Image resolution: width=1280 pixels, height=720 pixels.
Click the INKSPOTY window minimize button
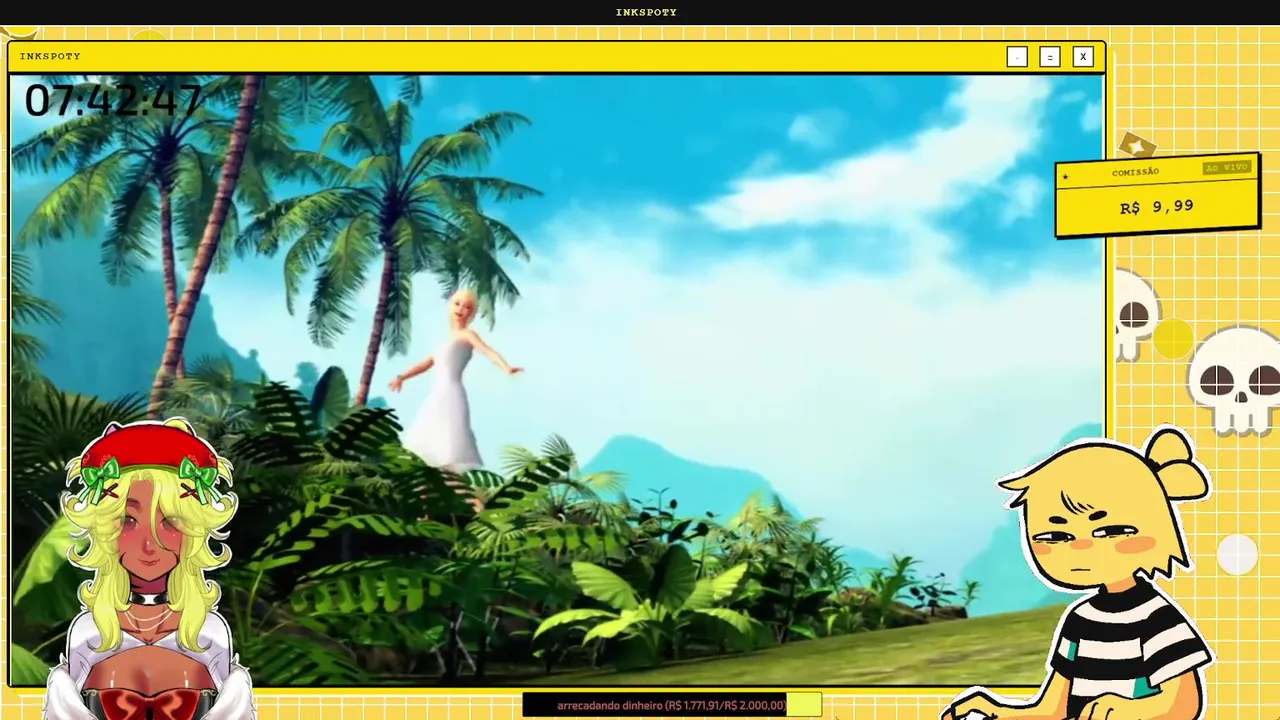(x=1017, y=57)
